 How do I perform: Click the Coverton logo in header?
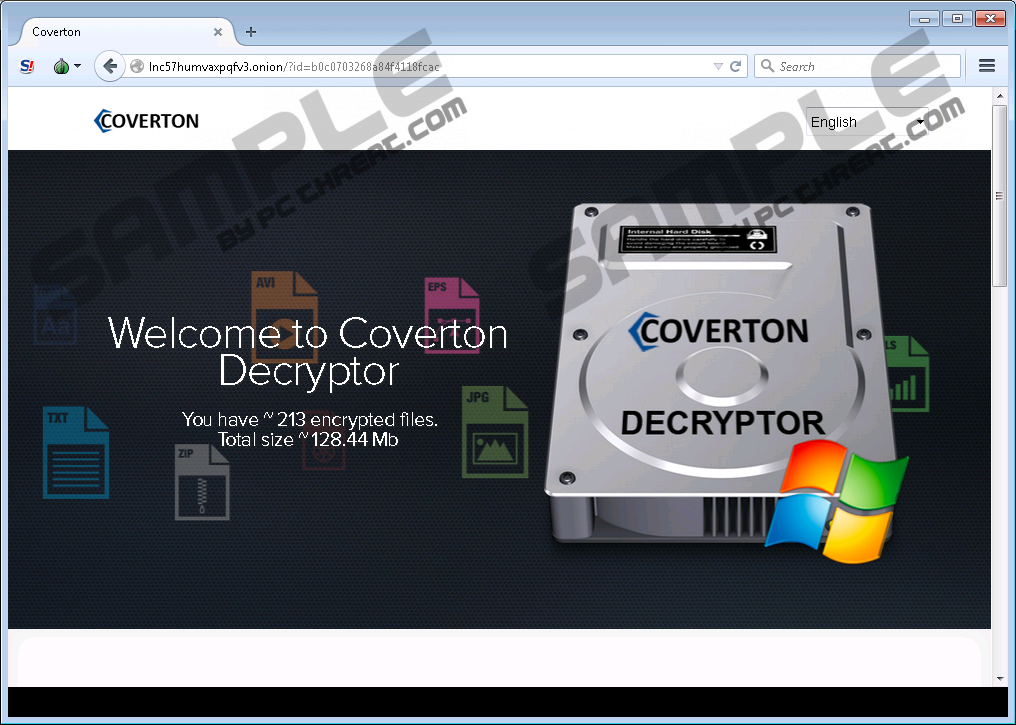[147, 121]
